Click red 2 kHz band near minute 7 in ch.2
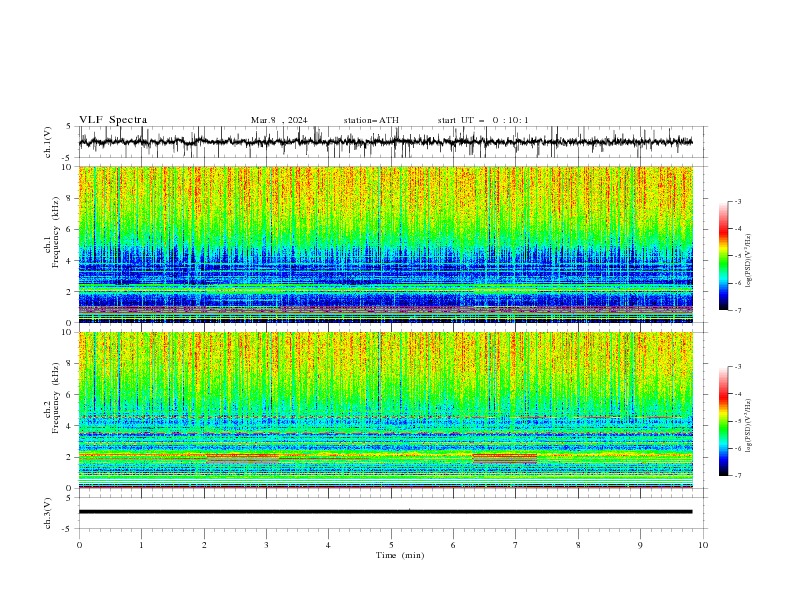The width and height of the screenshot is (792, 612). click(505, 456)
